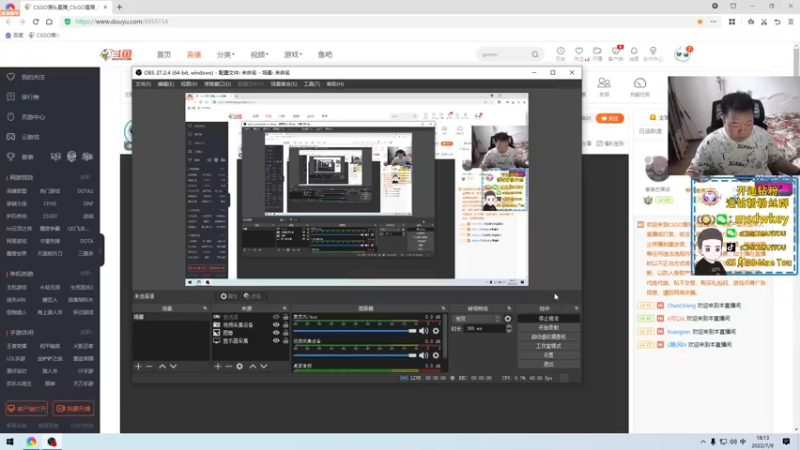Open the transition type dropdown in Scene Transitions

tap(477, 319)
